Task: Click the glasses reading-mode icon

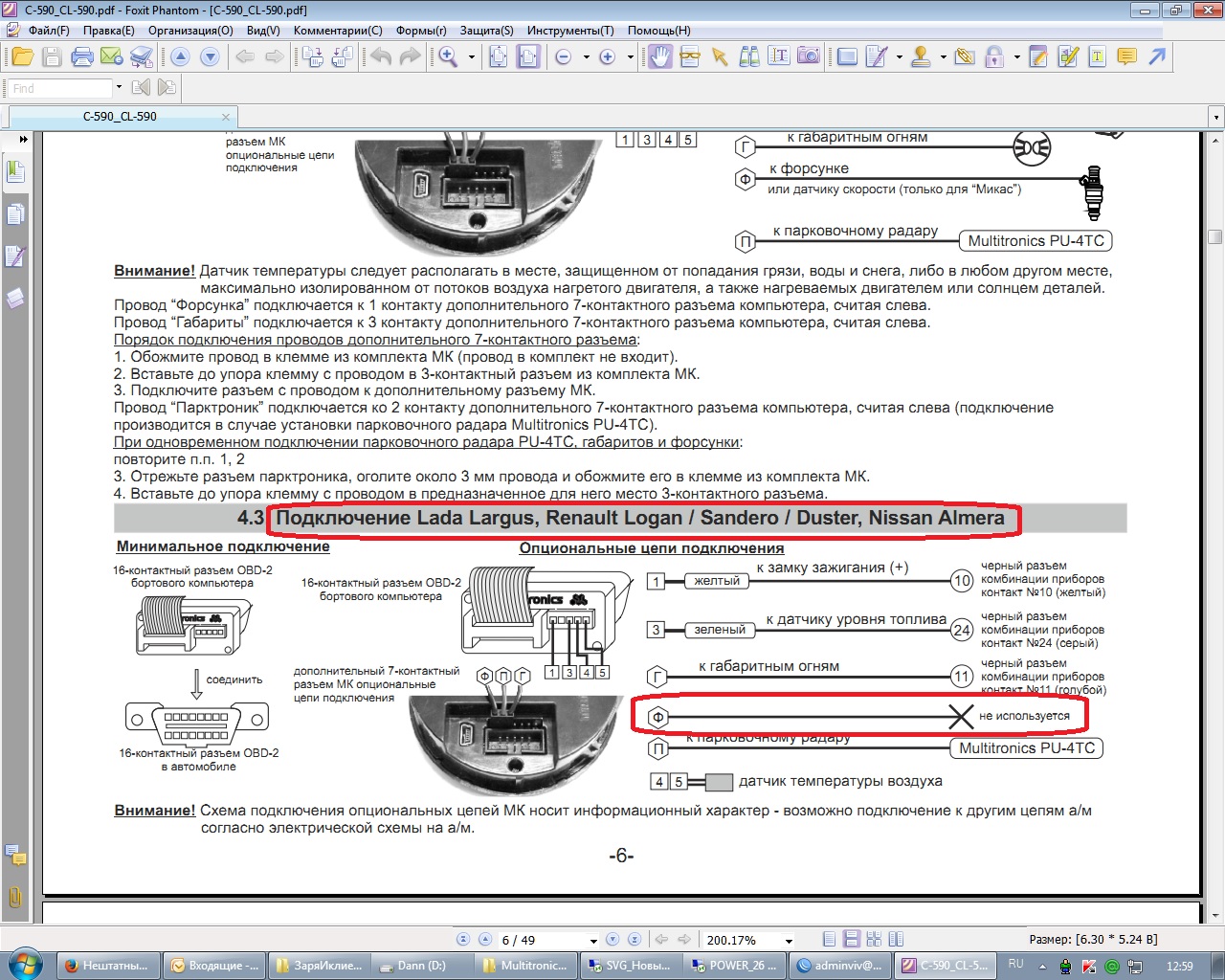Action: [690, 57]
